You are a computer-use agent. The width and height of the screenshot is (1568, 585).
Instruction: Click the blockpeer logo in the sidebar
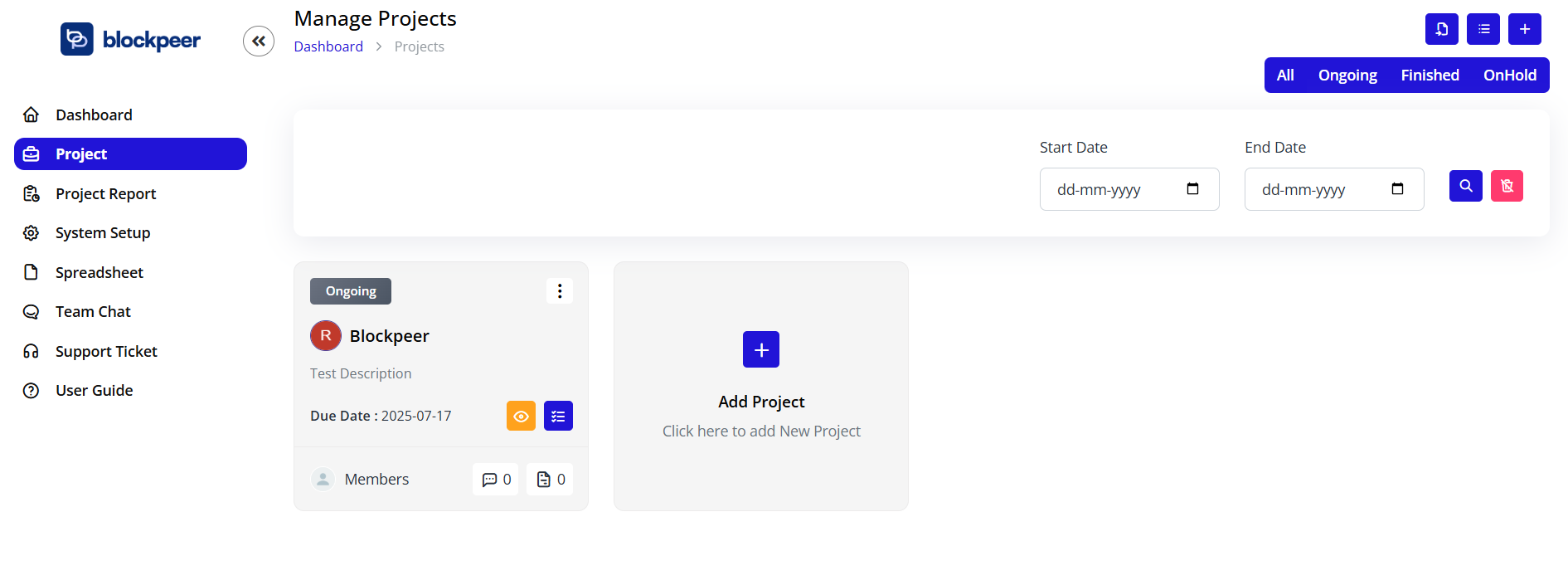tap(129, 39)
